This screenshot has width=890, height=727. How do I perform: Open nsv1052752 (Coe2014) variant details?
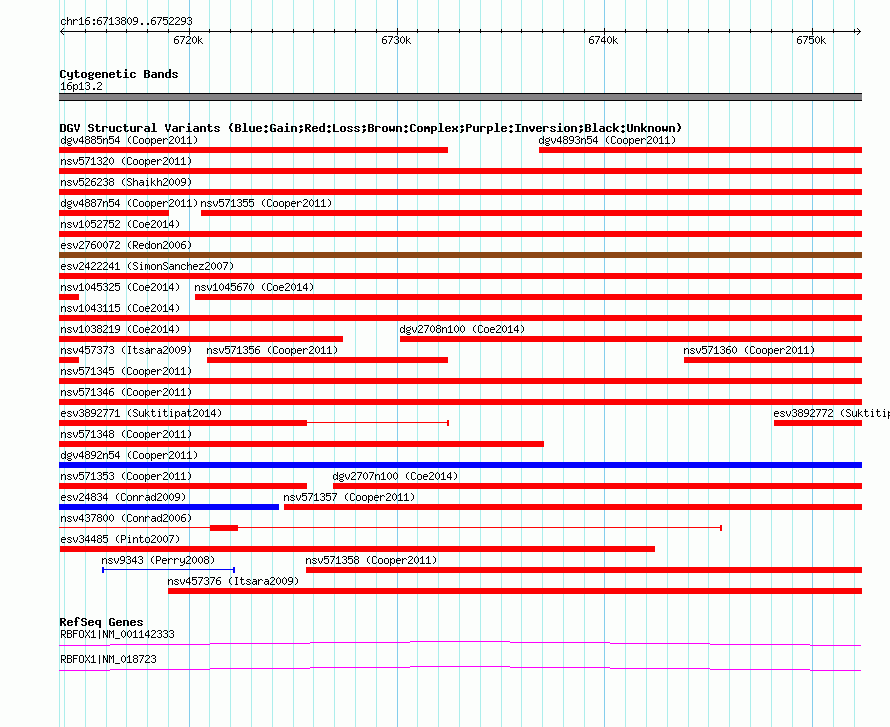120,224
